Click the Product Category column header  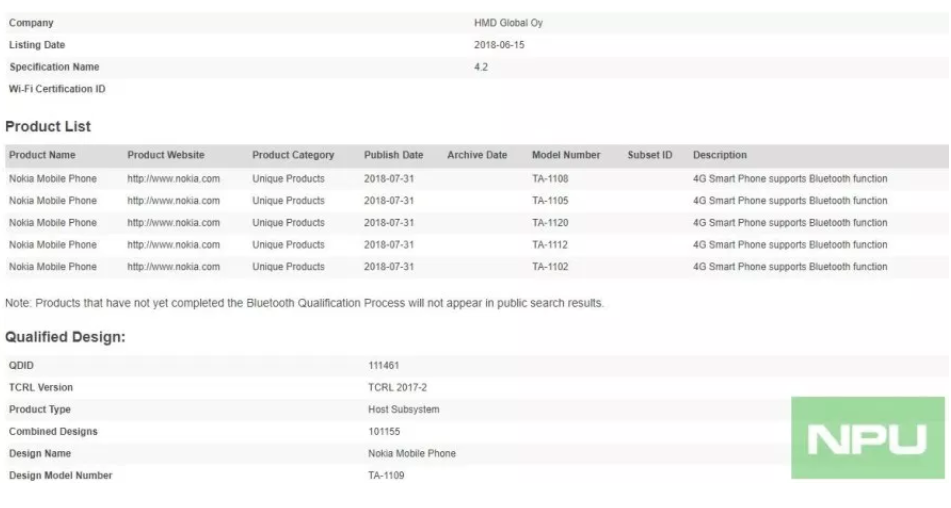[293, 155]
